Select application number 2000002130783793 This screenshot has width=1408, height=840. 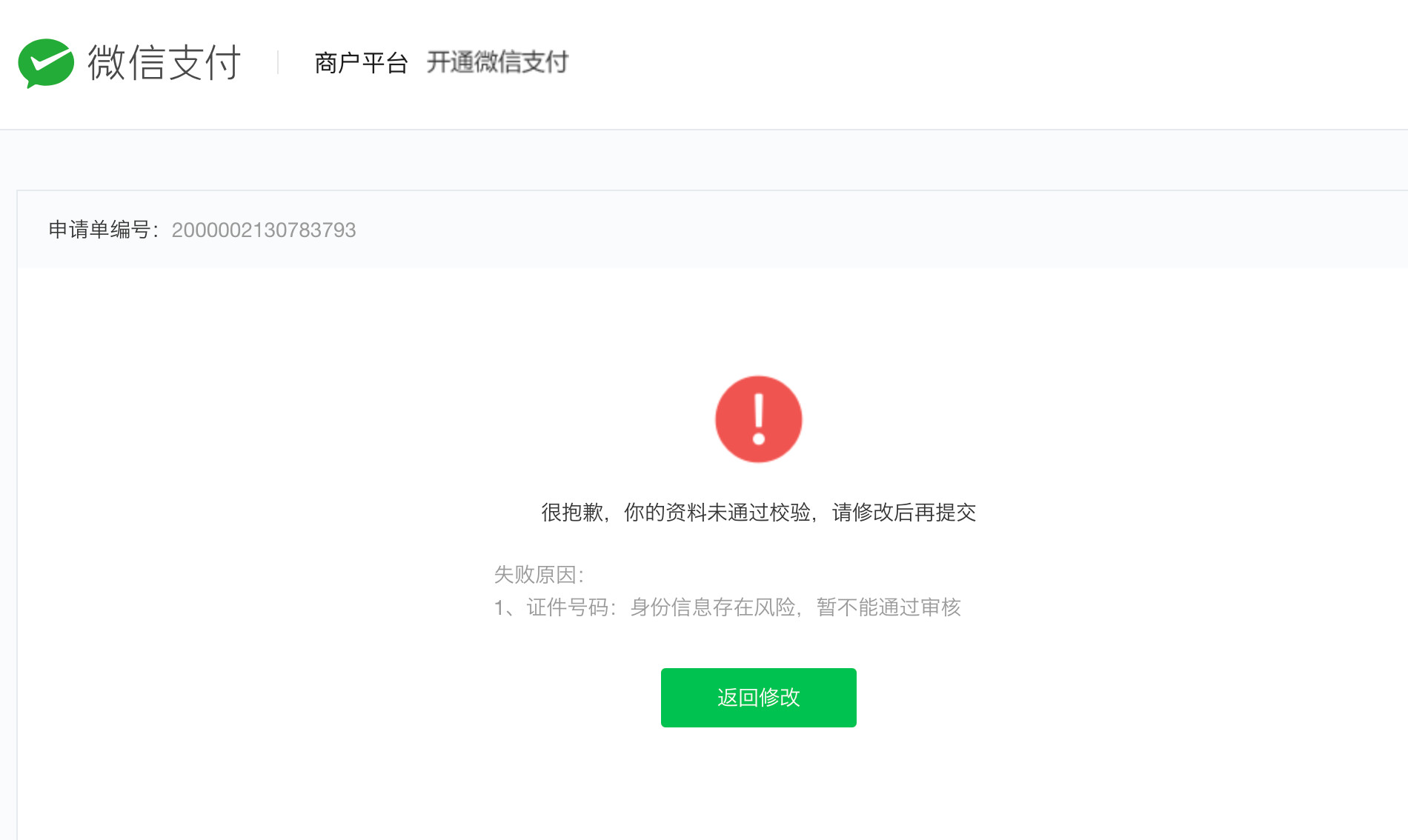click(x=264, y=230)
